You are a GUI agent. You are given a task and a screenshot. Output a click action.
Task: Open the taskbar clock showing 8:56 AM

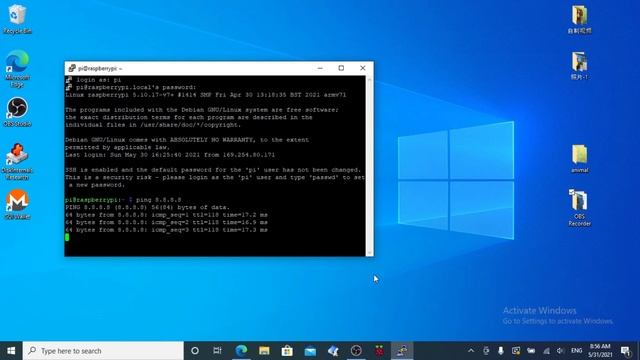tap(600, 351)
